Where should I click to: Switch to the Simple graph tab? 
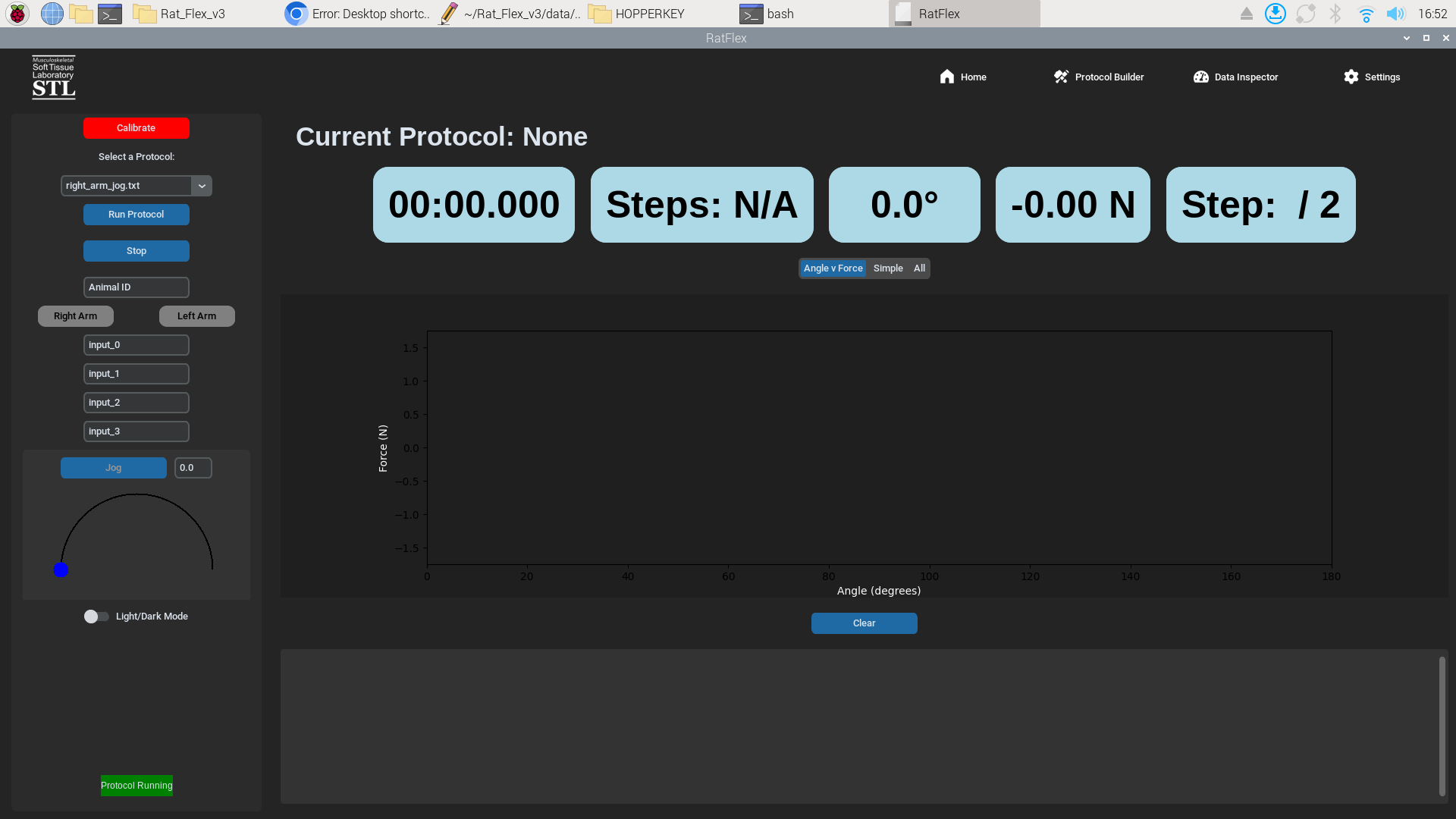[x=888, y=268]
